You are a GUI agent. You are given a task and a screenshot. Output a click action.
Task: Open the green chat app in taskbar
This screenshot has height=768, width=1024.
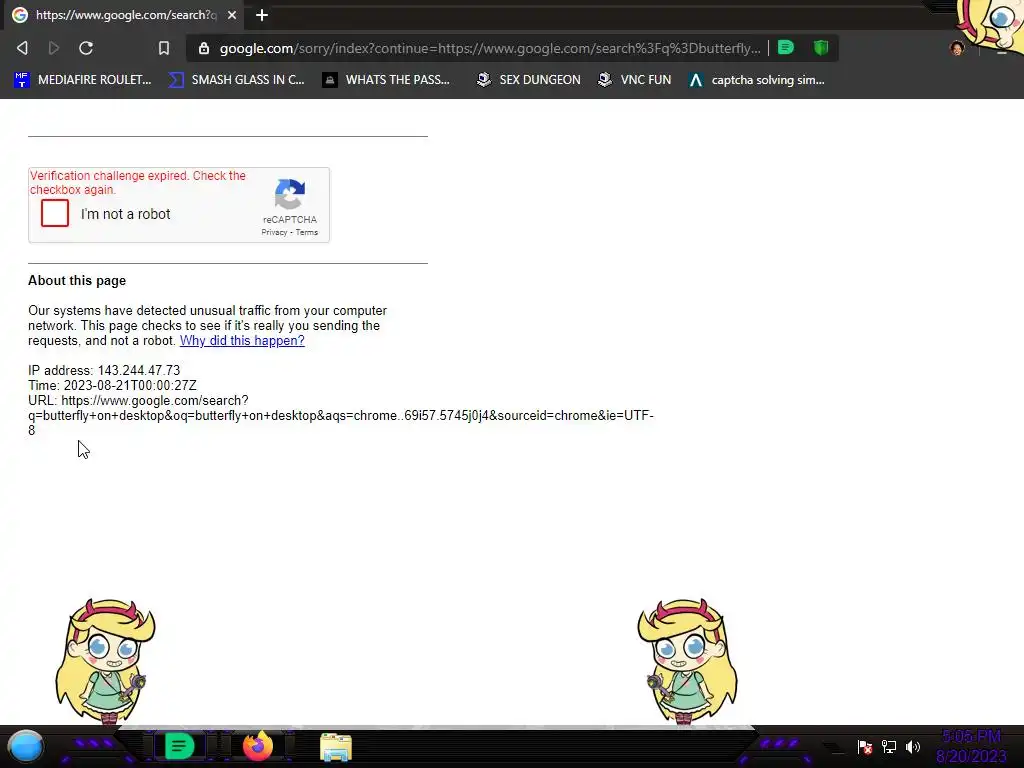[179, 746]
